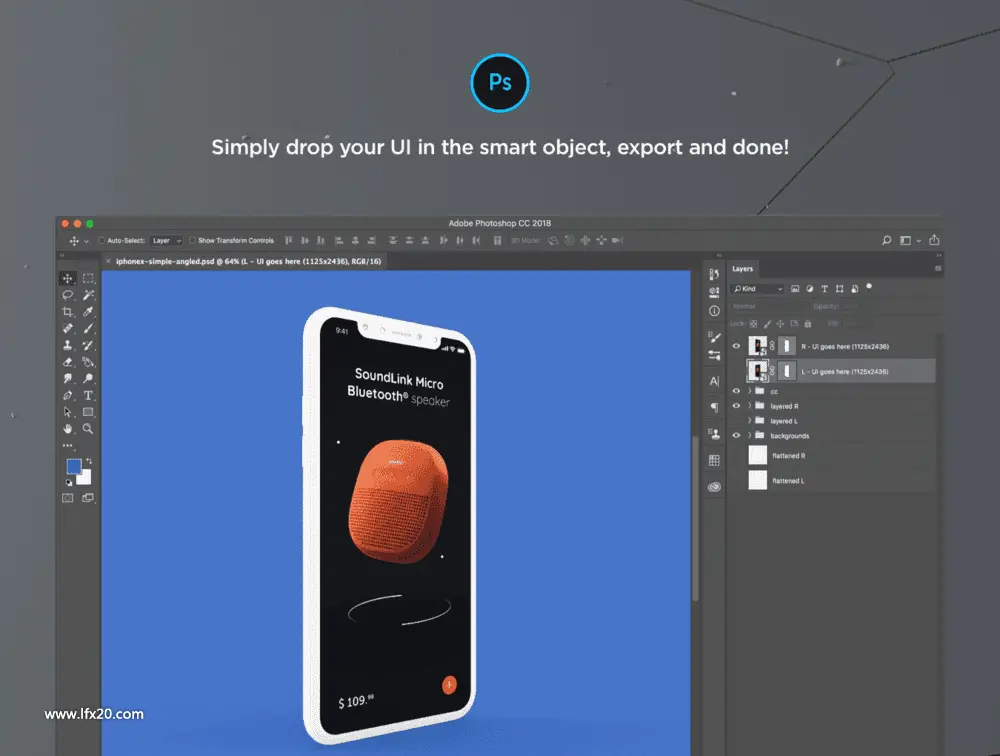Enable Show Transform Controls checkbox

point(192,241)
